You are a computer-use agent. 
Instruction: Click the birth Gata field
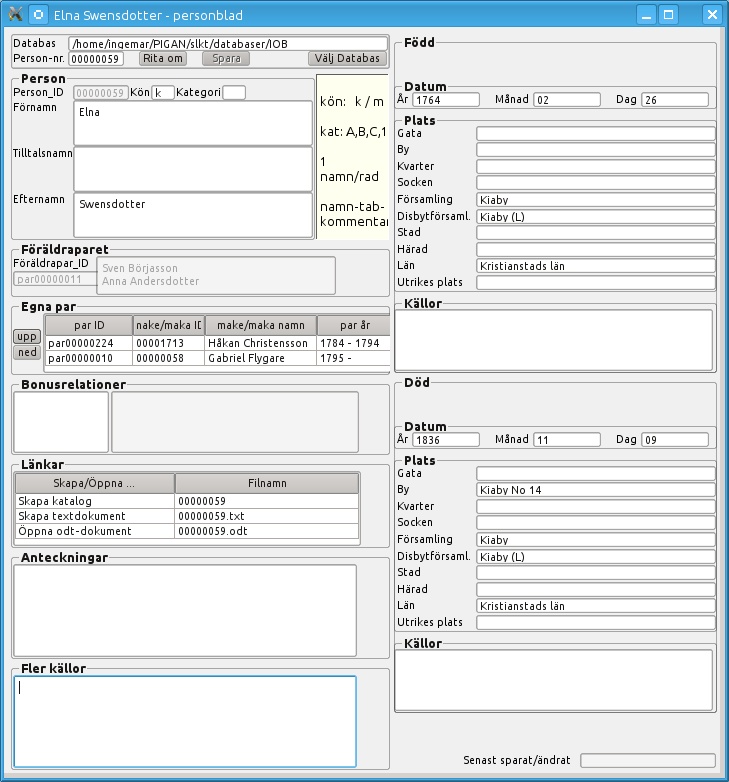point(595,133)
